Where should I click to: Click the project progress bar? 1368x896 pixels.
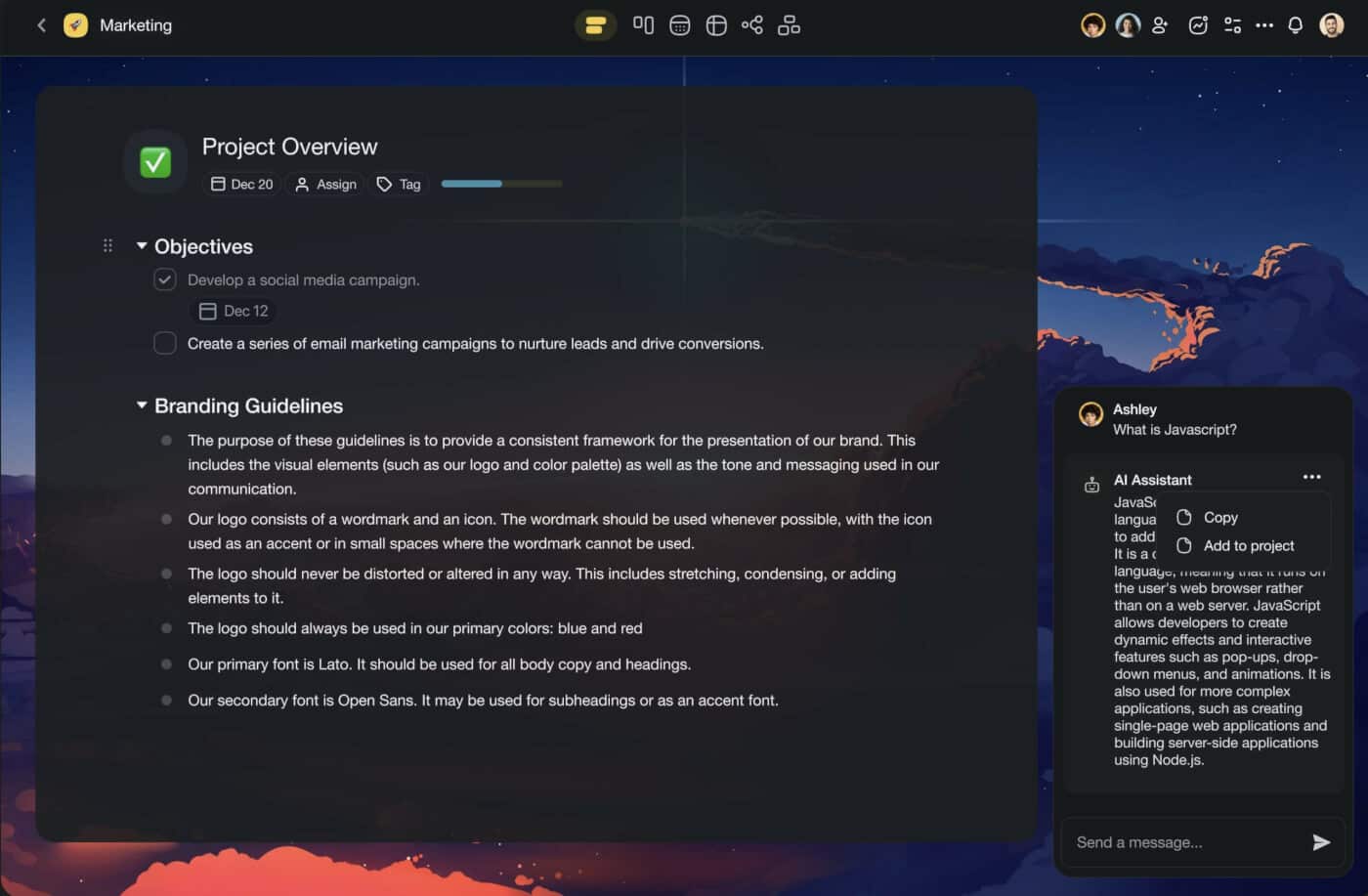point(501,183)
